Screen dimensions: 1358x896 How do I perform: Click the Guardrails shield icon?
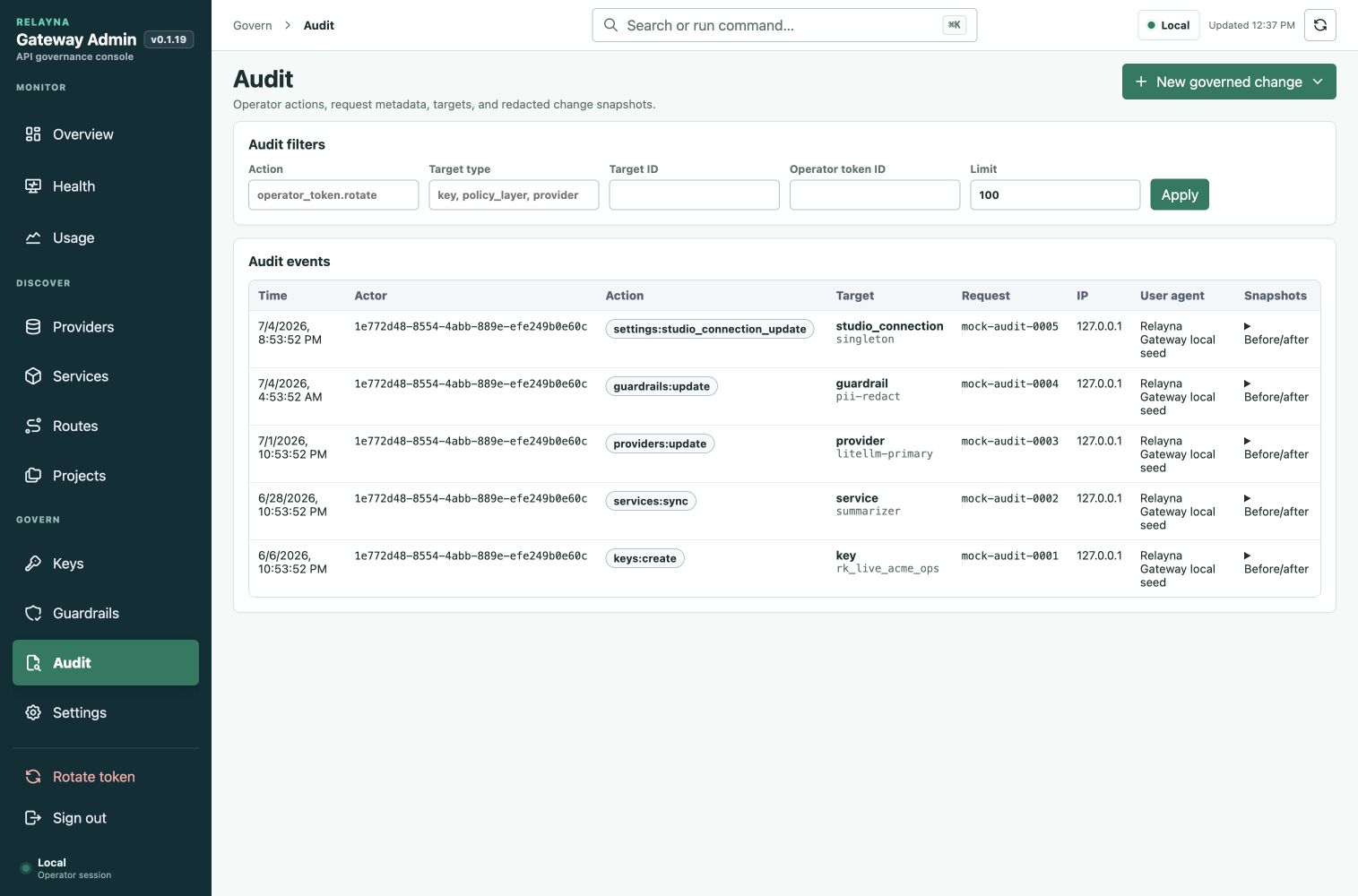[33, 613]
